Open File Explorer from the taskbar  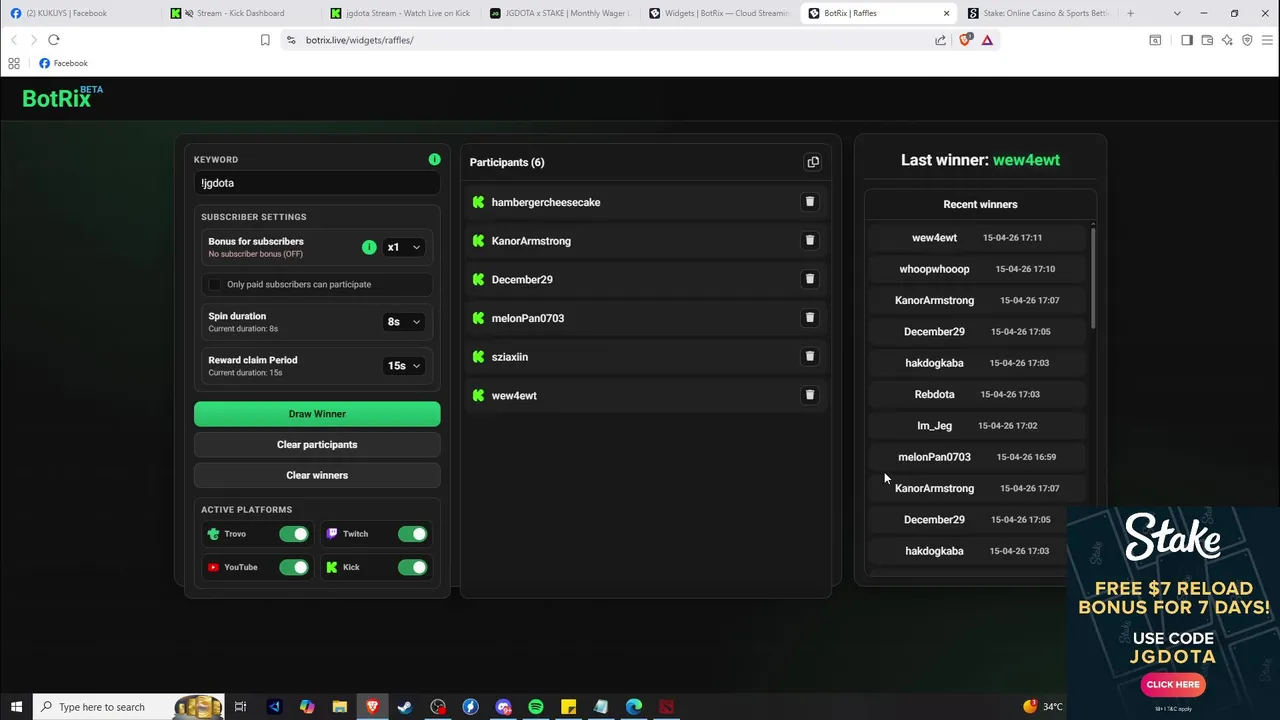[340, 707]
